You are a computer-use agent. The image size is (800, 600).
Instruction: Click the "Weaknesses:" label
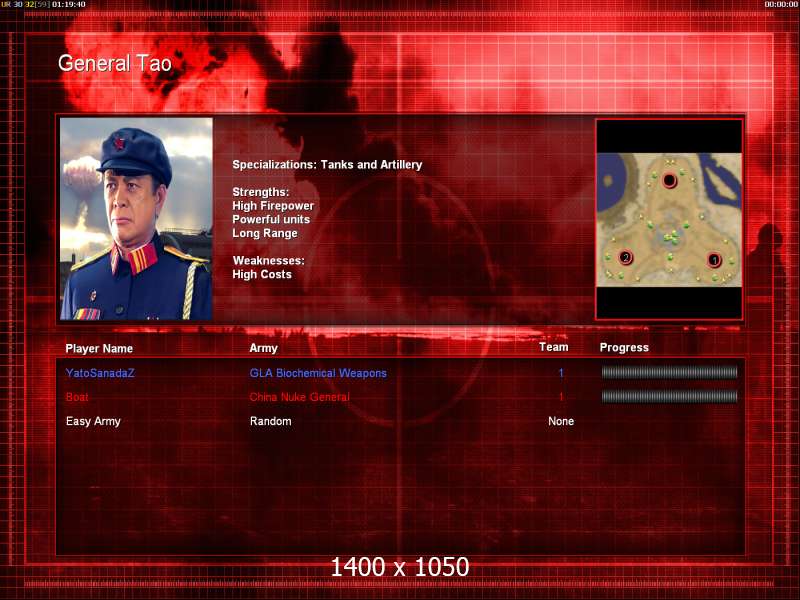pos(268,260)
